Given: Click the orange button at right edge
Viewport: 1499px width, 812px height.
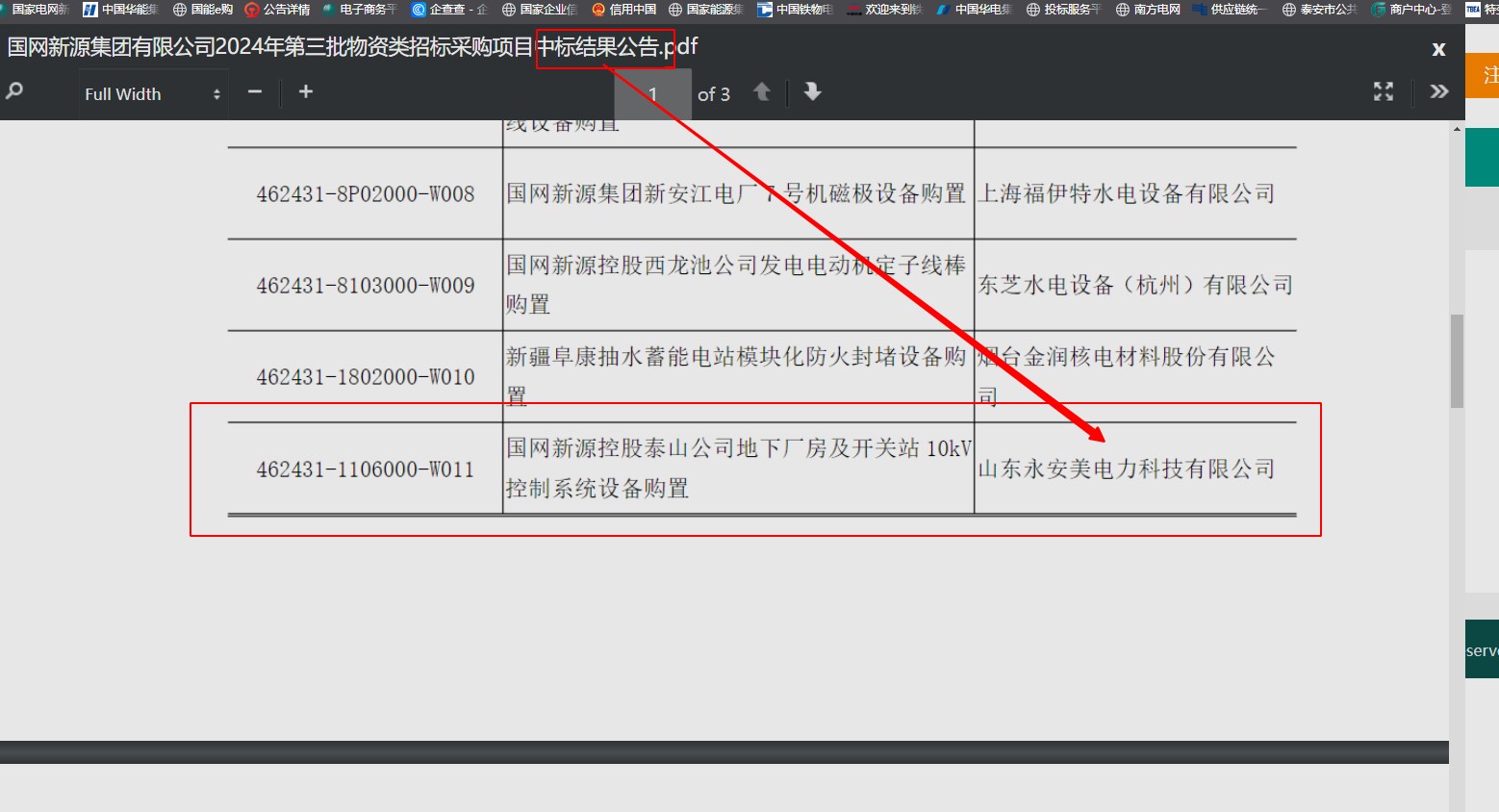Looking at the screenshot, I should point(1483,75).
